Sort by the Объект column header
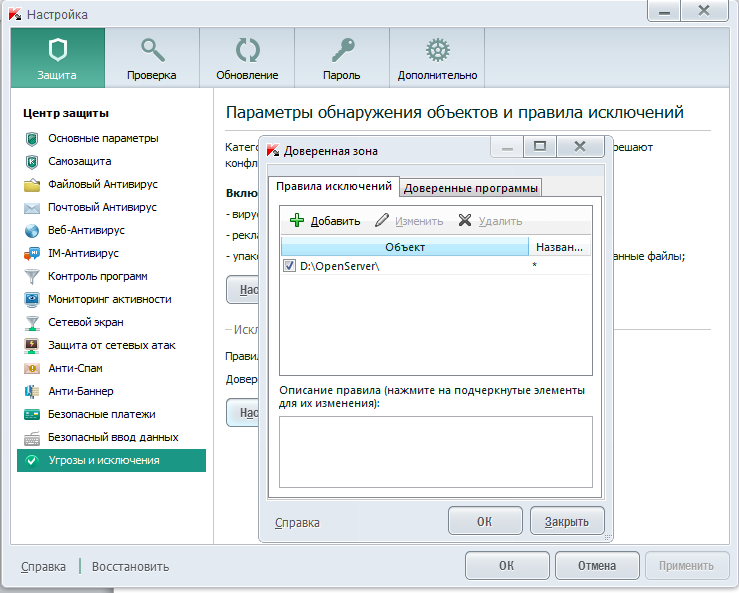 coord(405,247)
